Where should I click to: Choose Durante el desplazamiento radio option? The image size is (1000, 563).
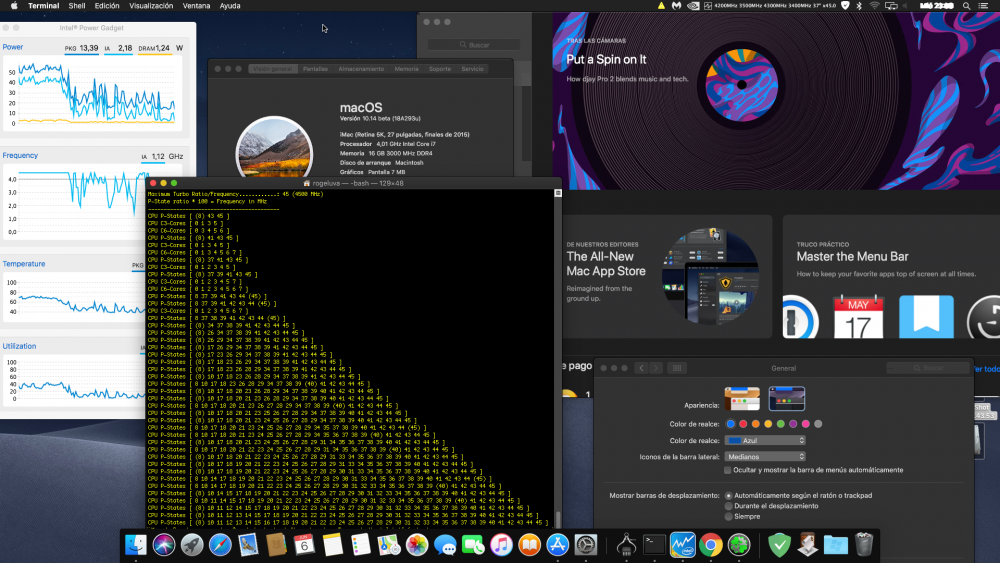[728, 506]
